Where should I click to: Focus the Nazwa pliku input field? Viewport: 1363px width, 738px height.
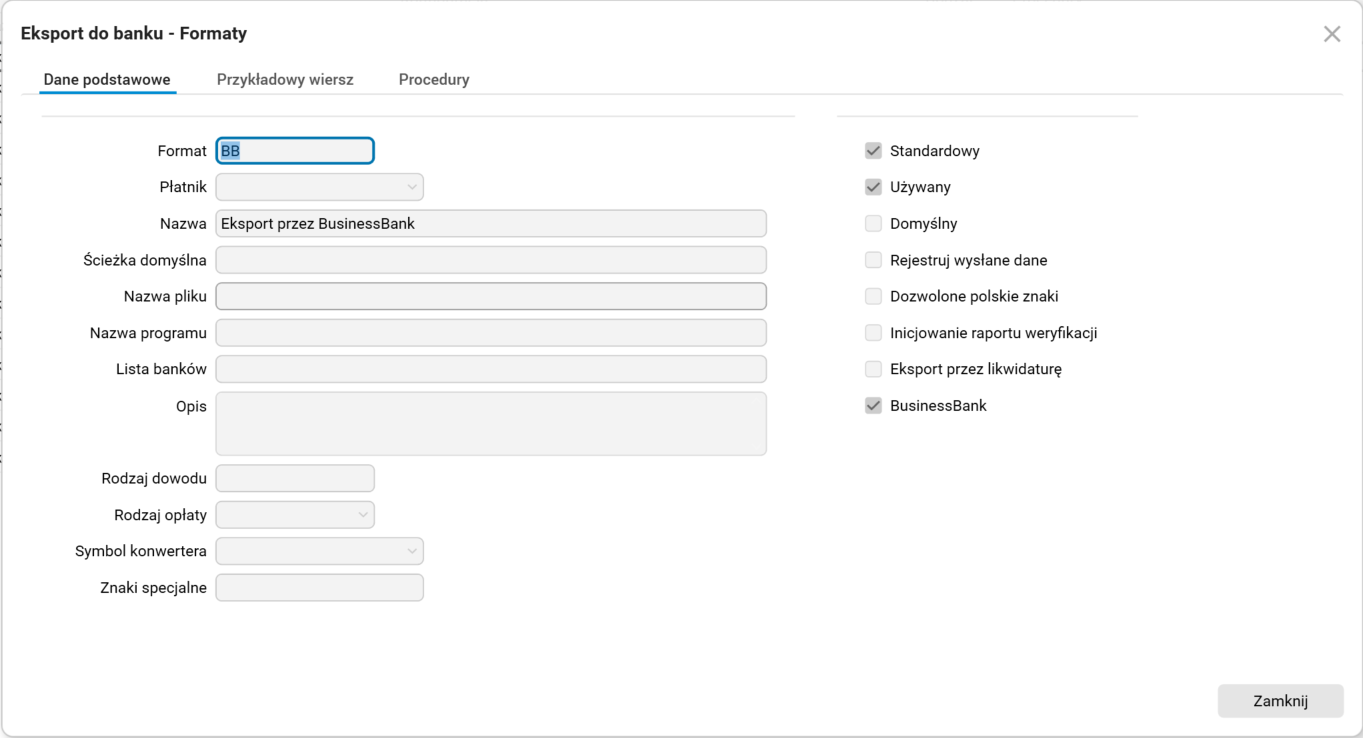(491, 296)
